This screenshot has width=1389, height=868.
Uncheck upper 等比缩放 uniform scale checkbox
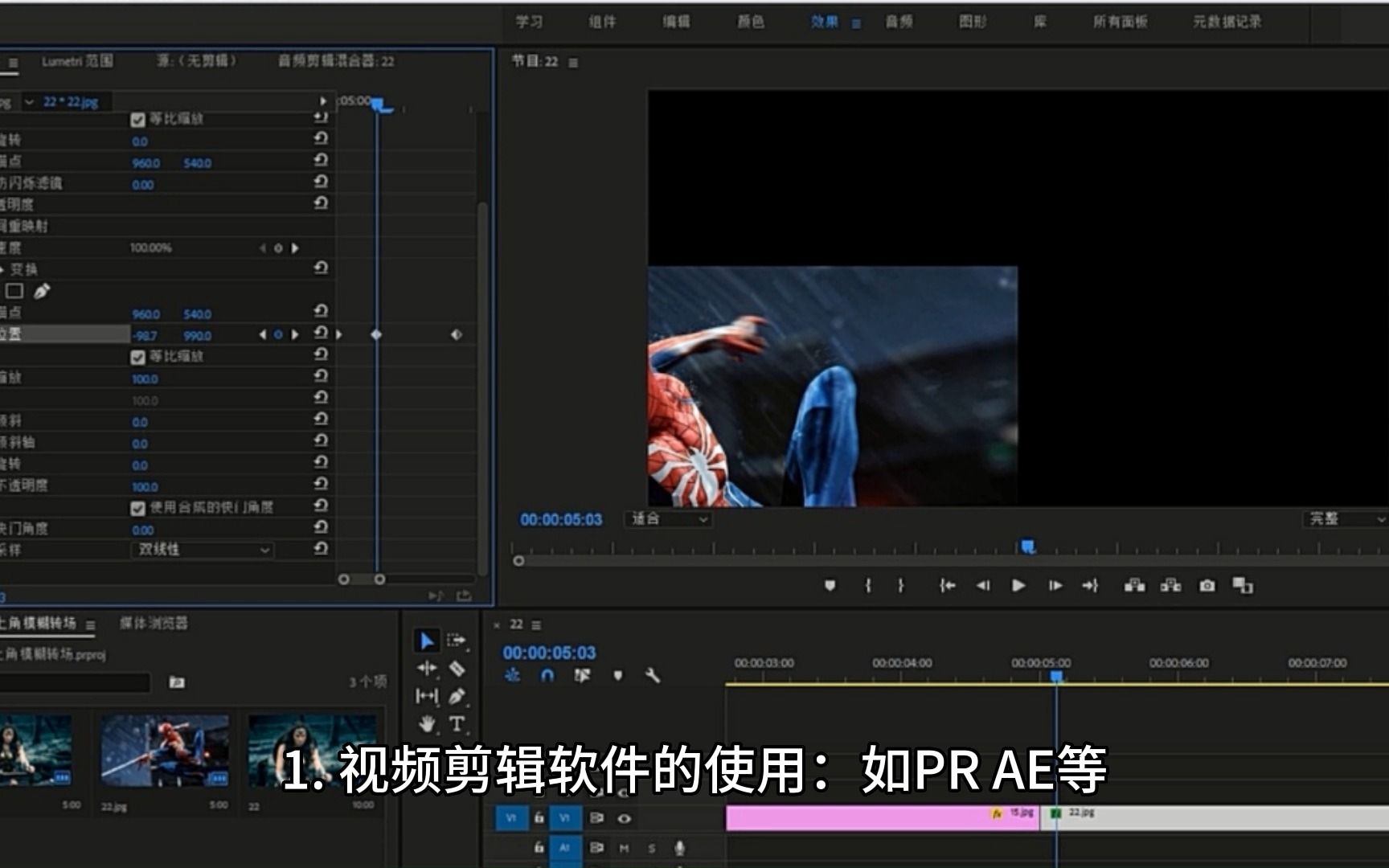click(137, 120)
